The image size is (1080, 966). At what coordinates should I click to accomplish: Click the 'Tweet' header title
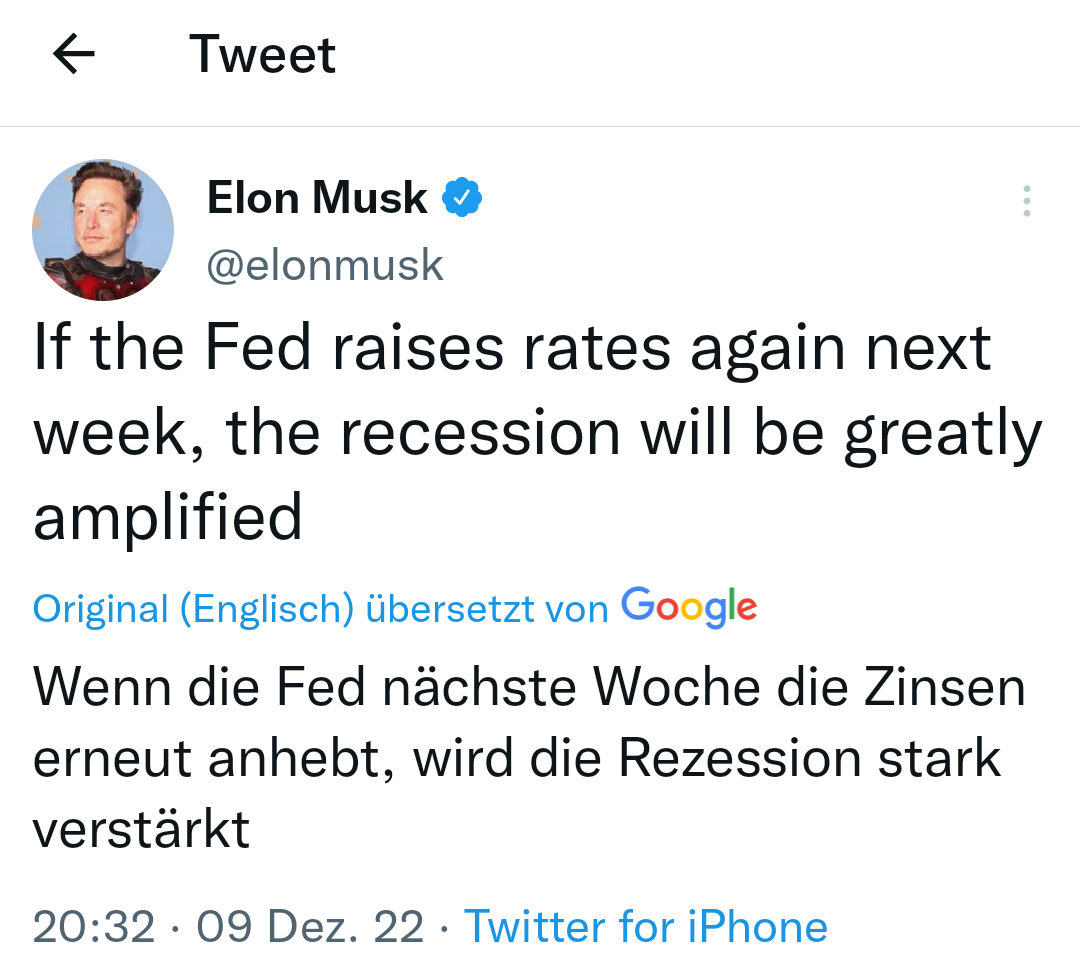(262, 54)
